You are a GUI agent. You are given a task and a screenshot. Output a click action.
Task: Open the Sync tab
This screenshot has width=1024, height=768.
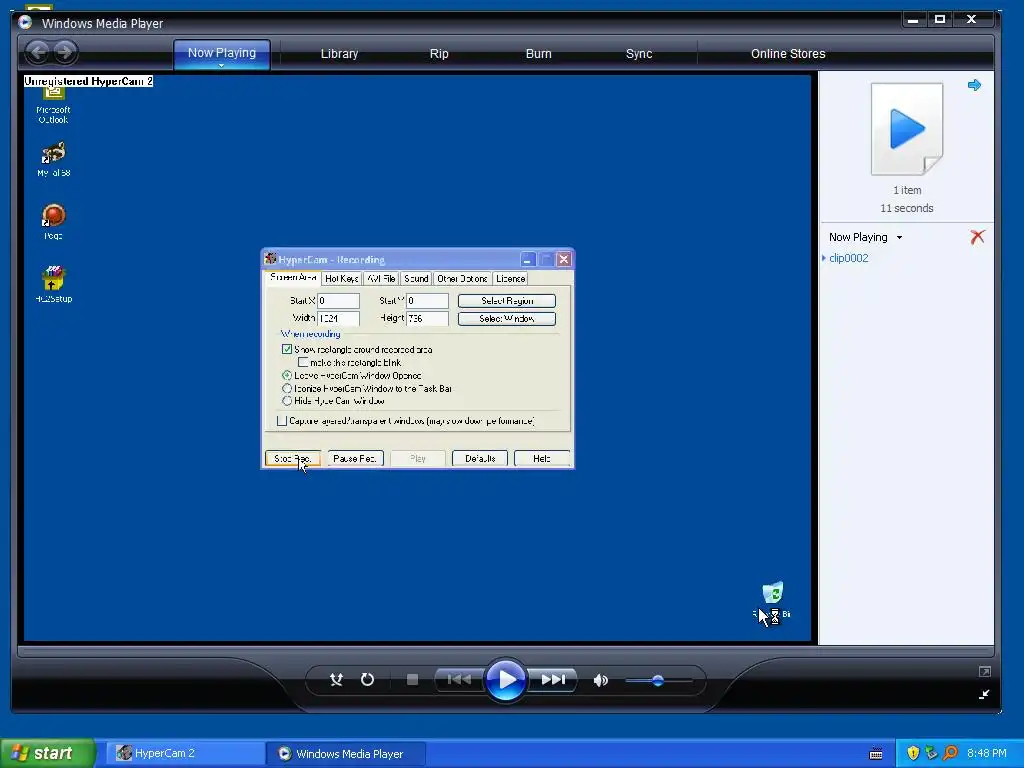(639, 54)
